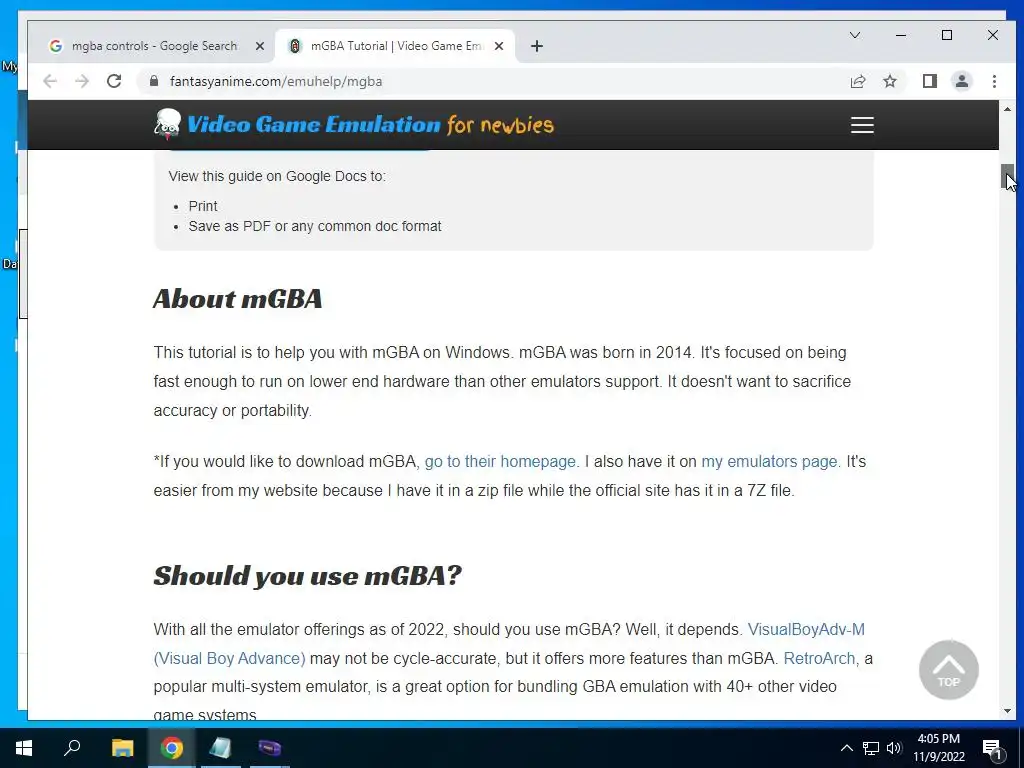Open File Explorer from the taskbar
This screenshot has width=1024, height=768.
point(122,748)
